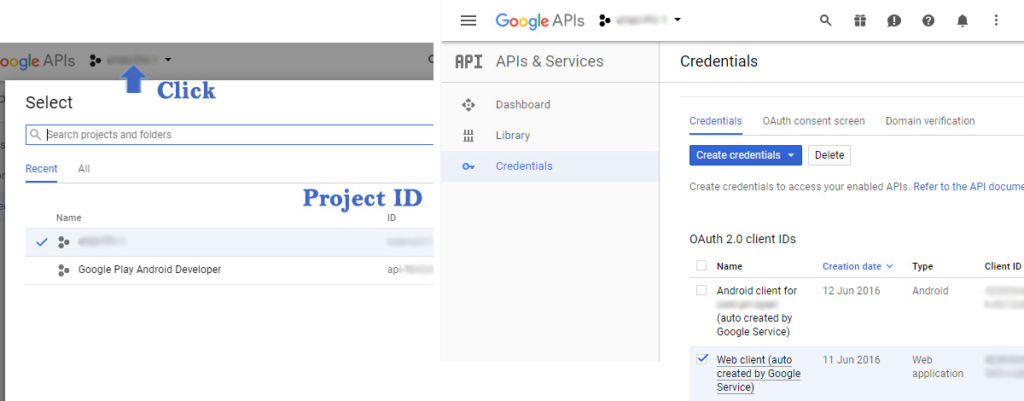This screenshot has width=1024, height=401.
Task: Click the Android type cell
Action: (930, 291)
